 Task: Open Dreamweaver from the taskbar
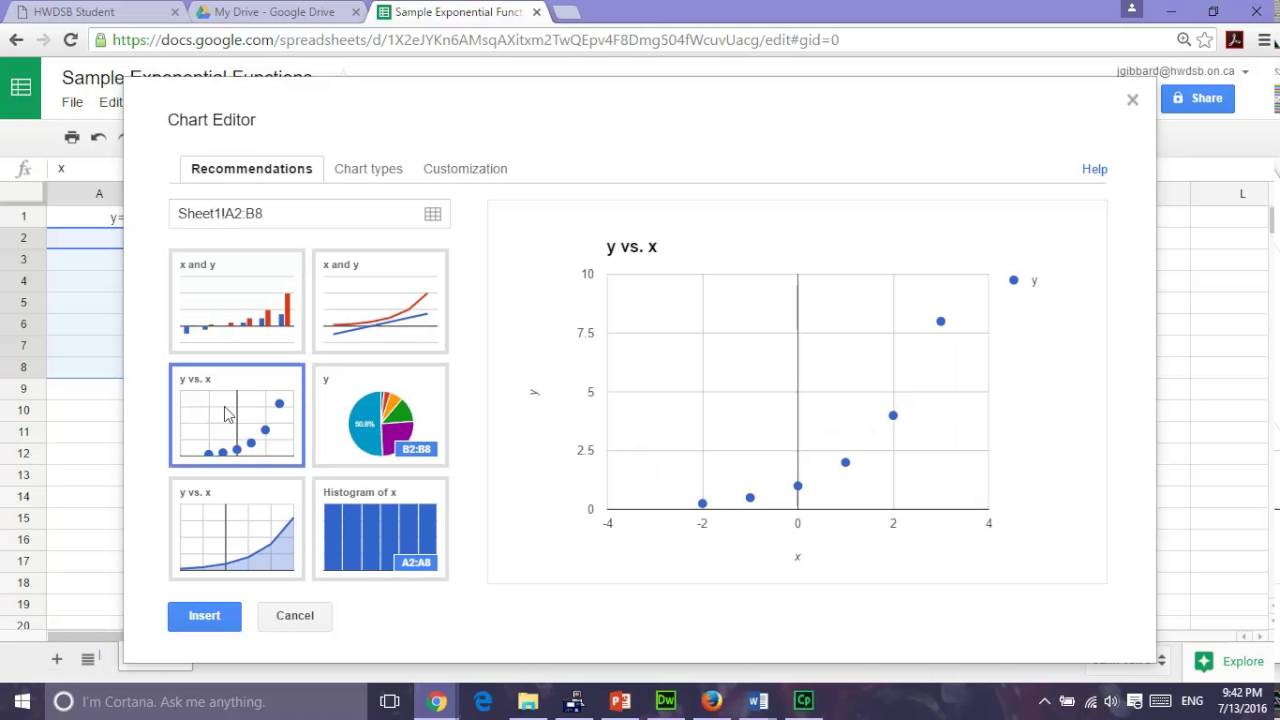(x=666, y=701)
